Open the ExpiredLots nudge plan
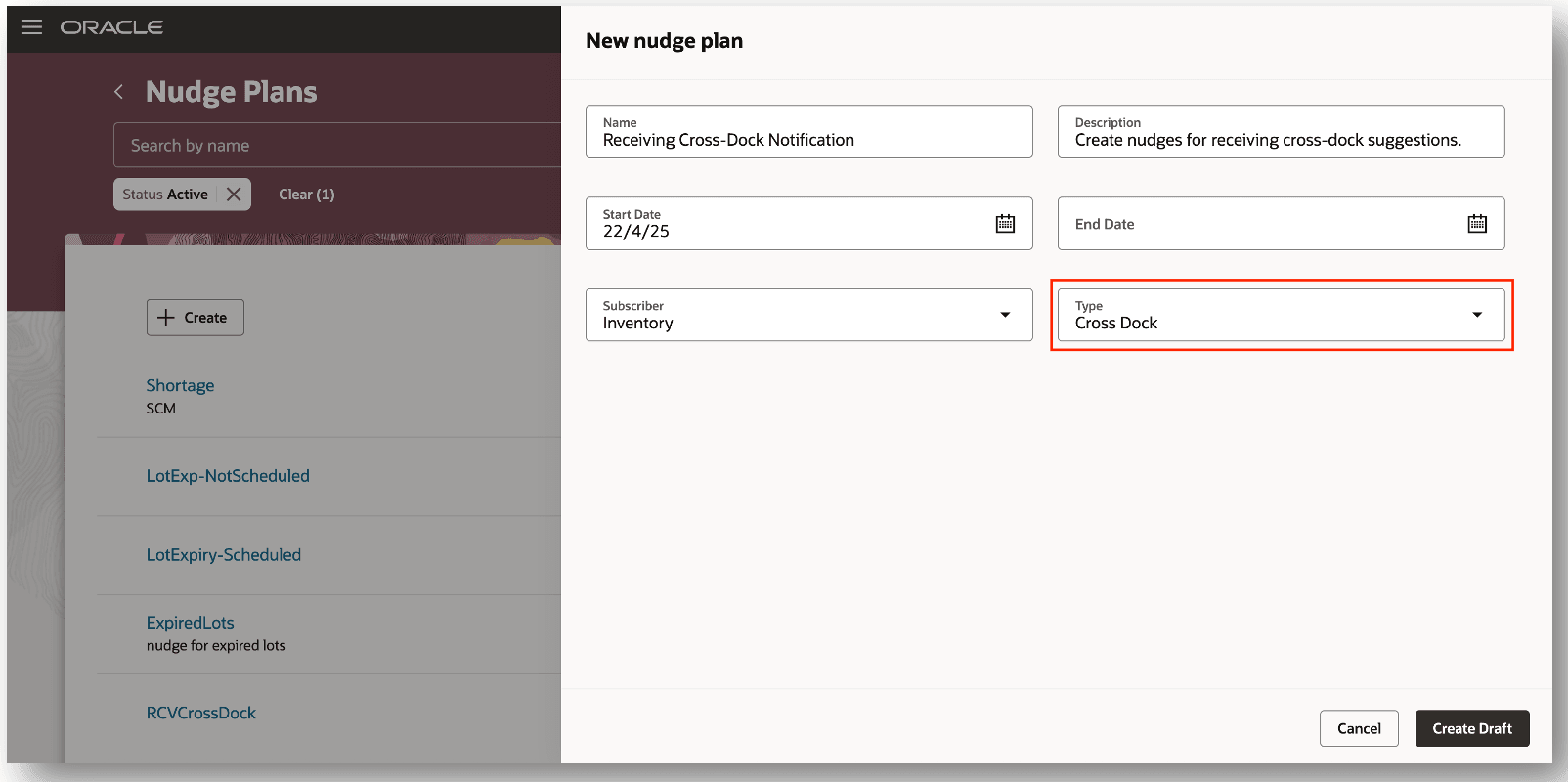This screenshot has width=1568, height=782. click(191, 623)
